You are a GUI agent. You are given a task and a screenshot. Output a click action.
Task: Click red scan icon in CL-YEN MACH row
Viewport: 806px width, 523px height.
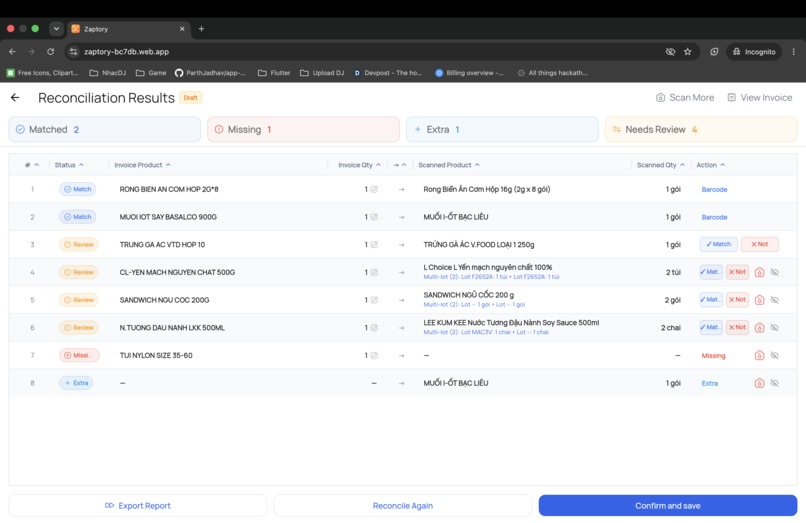click(x=759, y=272)
